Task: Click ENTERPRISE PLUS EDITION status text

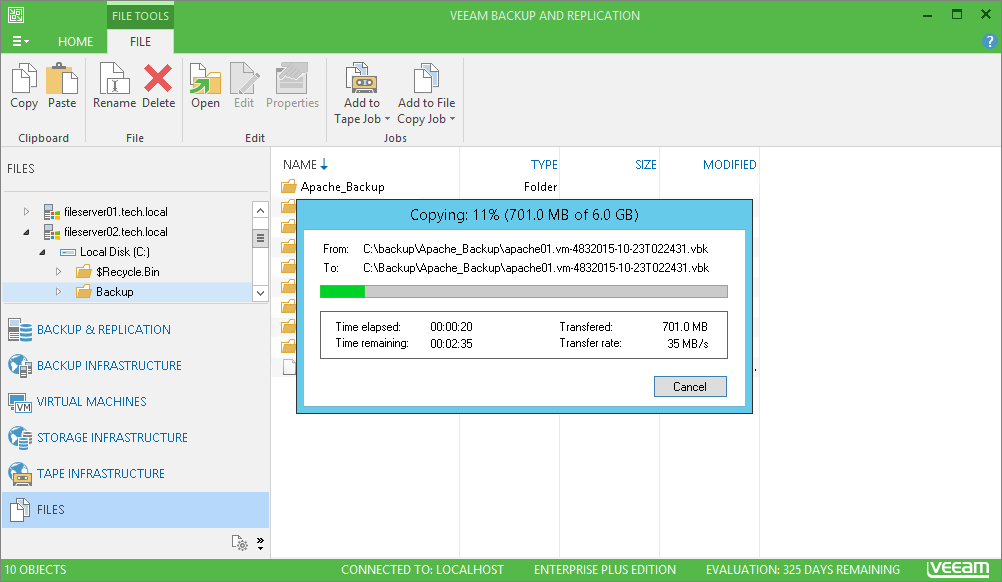Action: pyautogui.click(x=605, y=570)
